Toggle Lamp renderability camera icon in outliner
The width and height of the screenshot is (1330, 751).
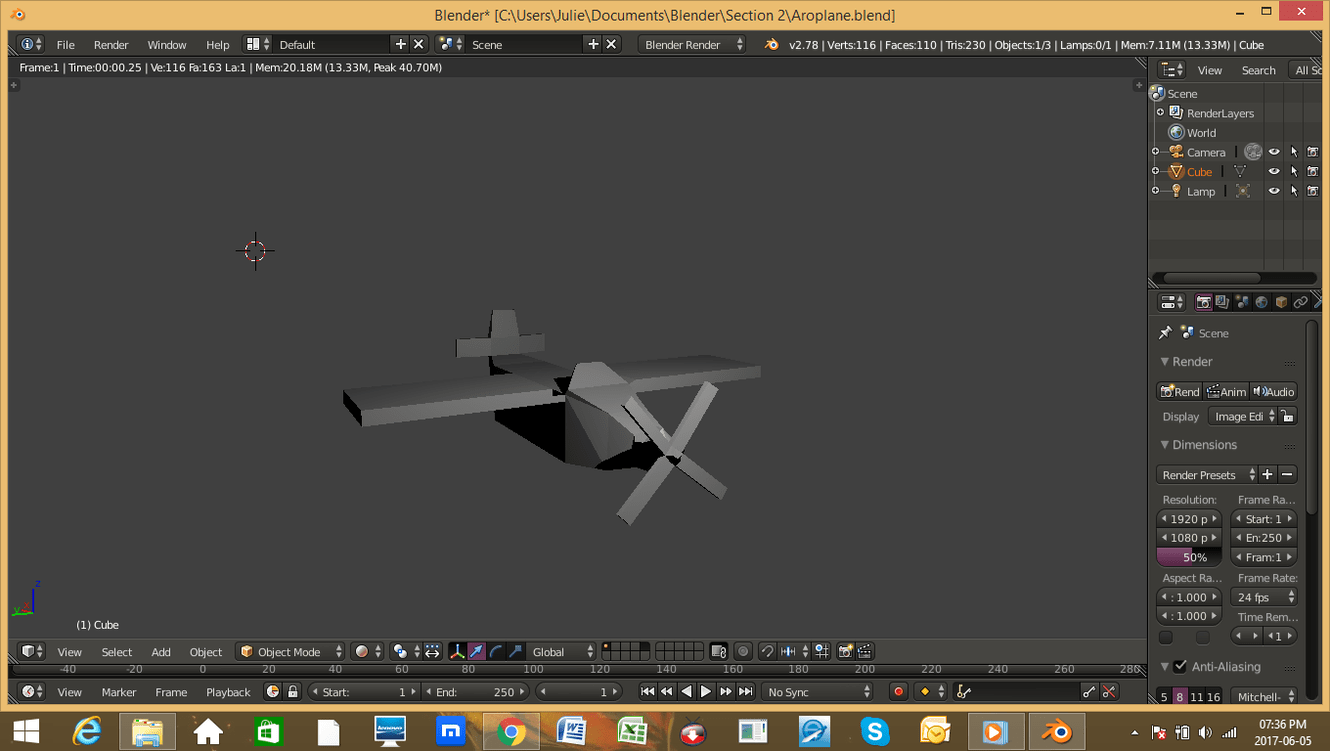1313,192
